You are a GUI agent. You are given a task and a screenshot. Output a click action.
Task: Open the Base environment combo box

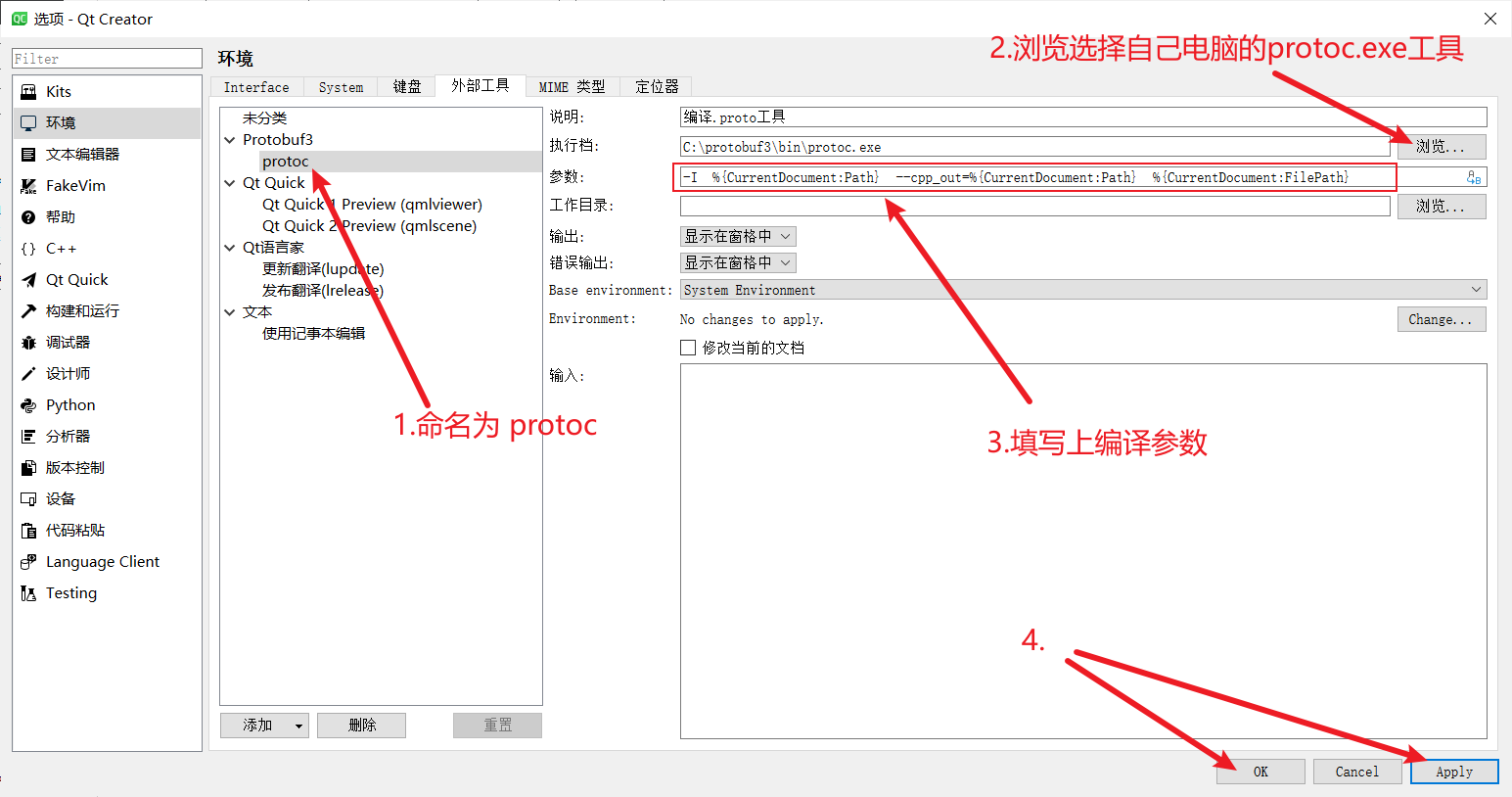[x=1083, y=290]
